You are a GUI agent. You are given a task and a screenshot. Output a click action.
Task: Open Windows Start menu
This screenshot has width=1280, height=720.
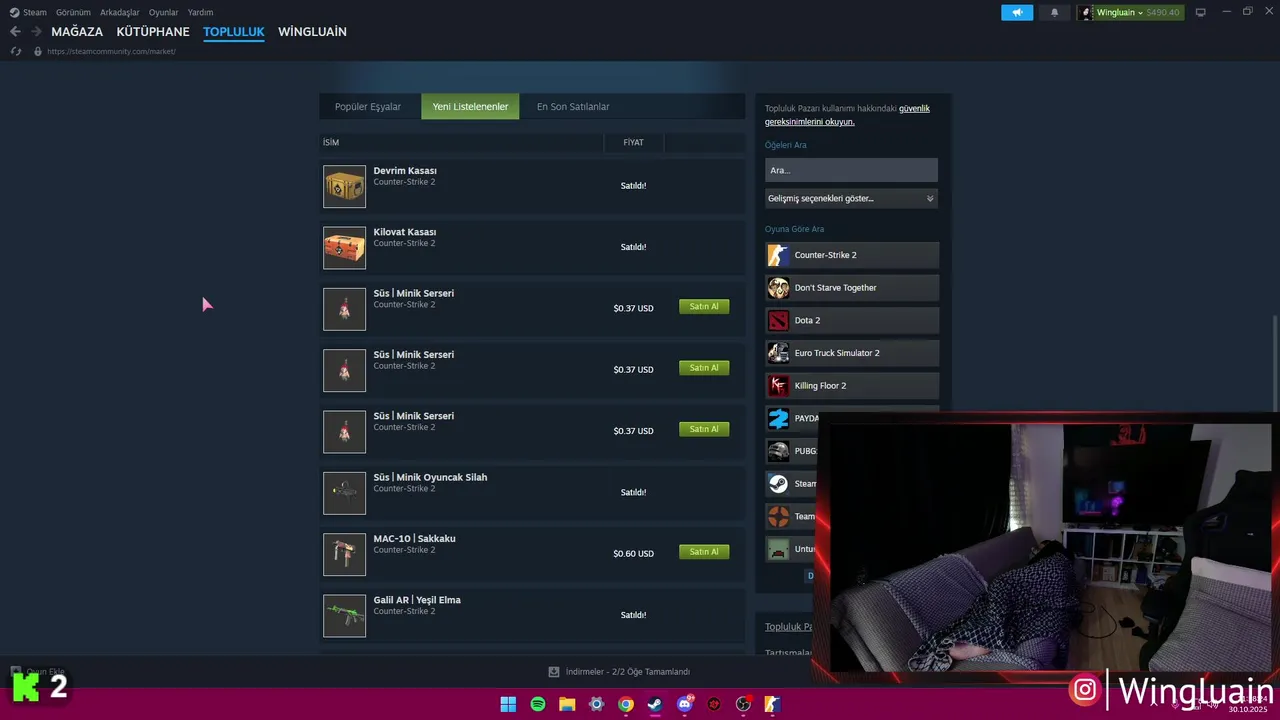(x=508, y=704)
